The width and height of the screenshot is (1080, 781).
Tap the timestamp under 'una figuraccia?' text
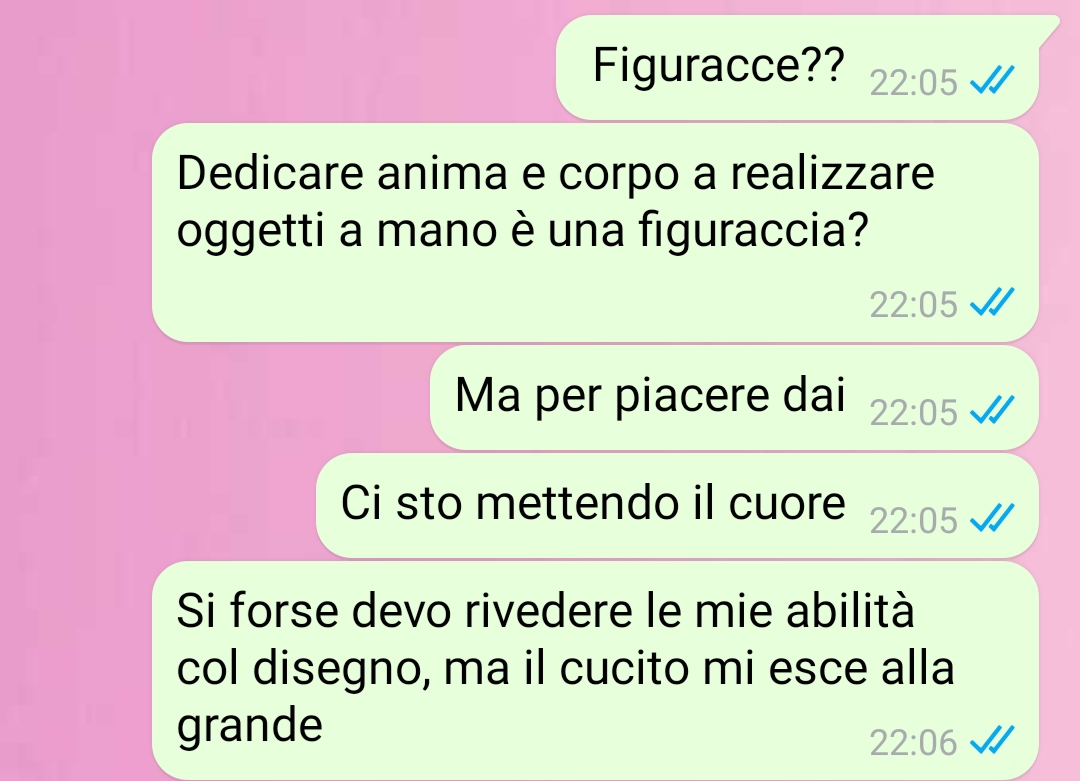pos(913,304)
